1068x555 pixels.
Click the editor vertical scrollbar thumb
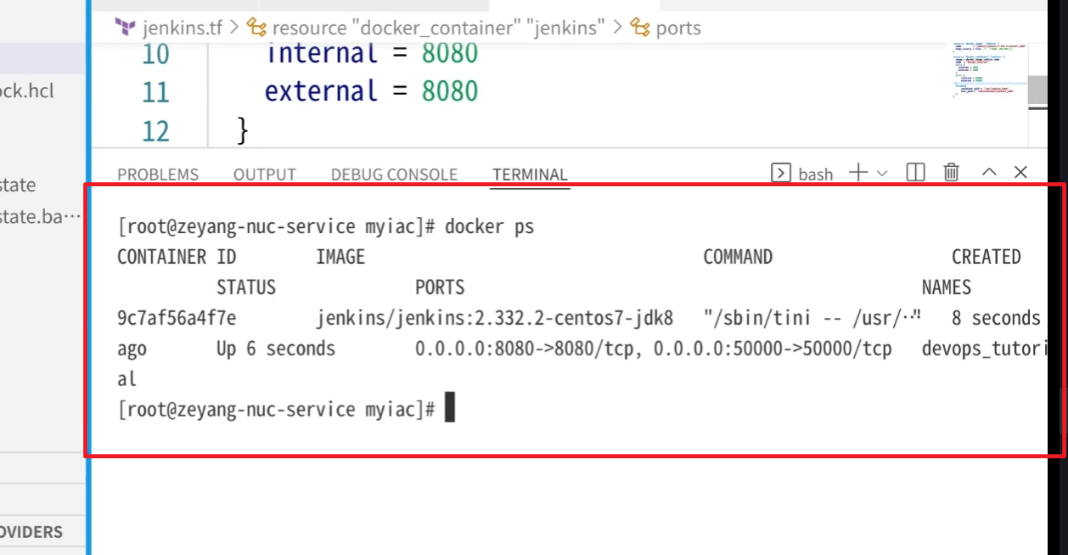1037,91
